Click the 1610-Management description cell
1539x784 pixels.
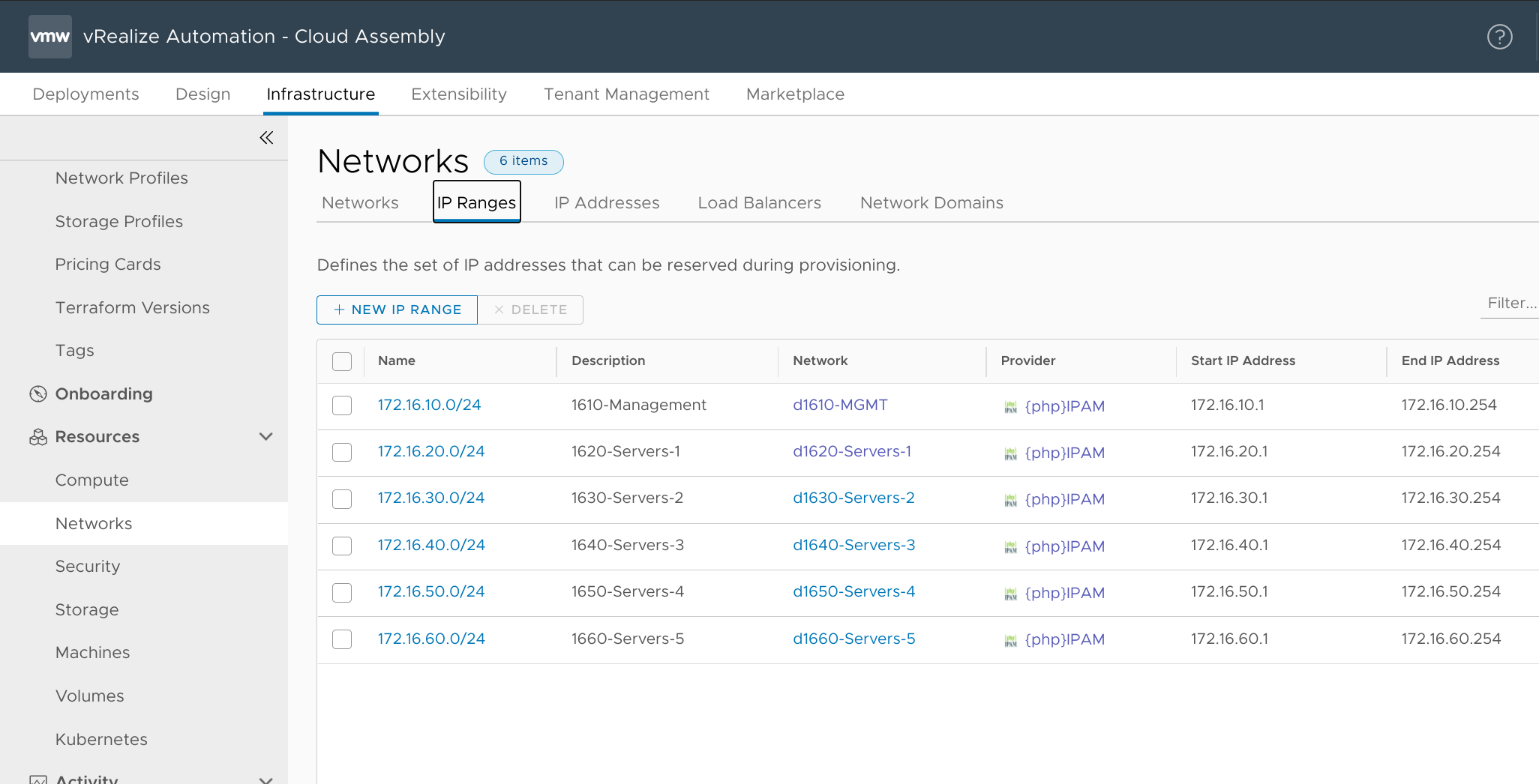(x=638, y=405)
